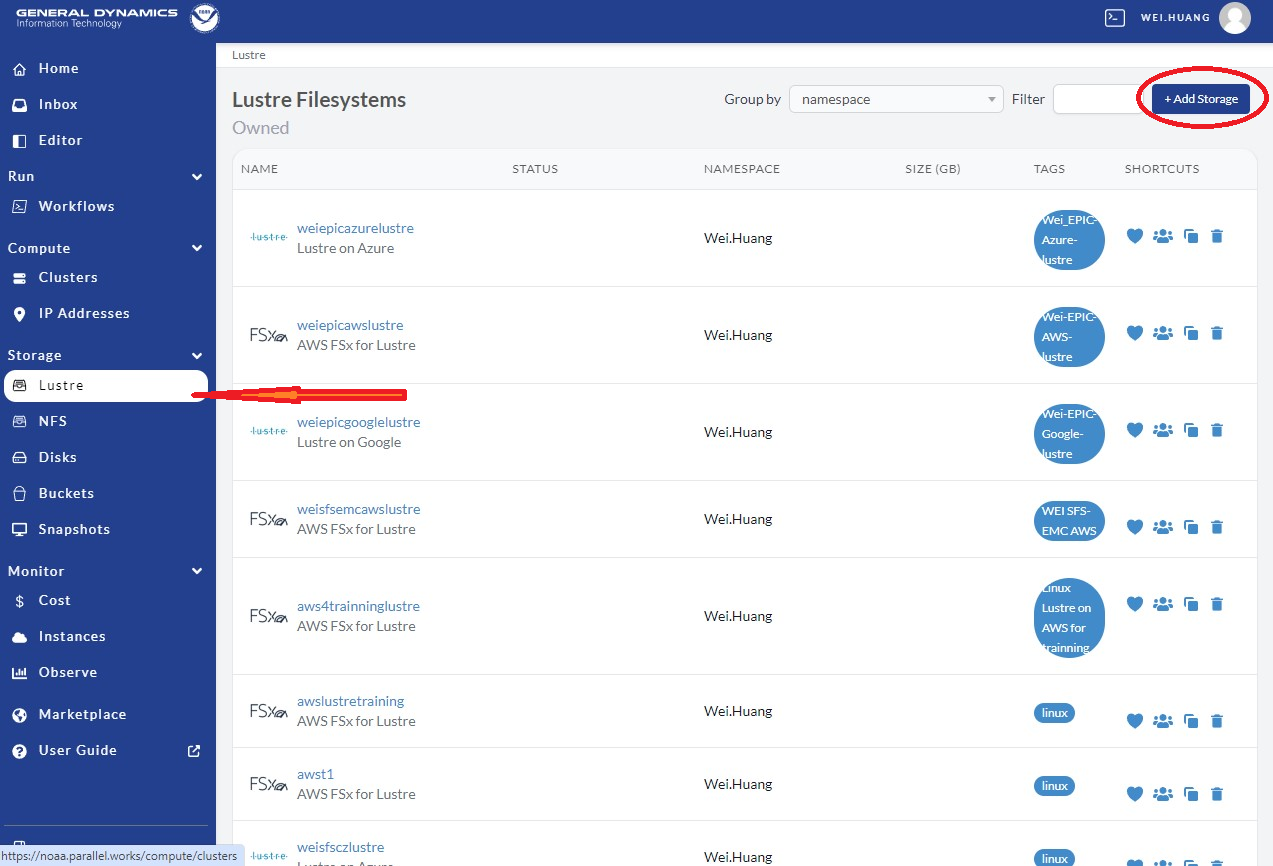Open Marketplace from sidebar

(x=82, y=714)
